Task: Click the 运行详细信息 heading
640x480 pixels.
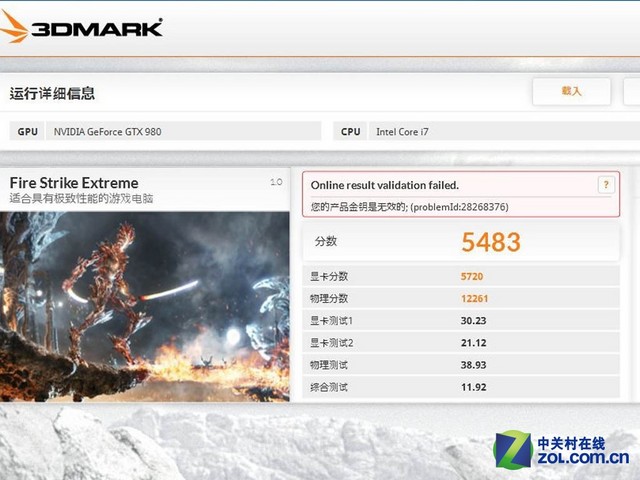Action: [x=52, y=93]
